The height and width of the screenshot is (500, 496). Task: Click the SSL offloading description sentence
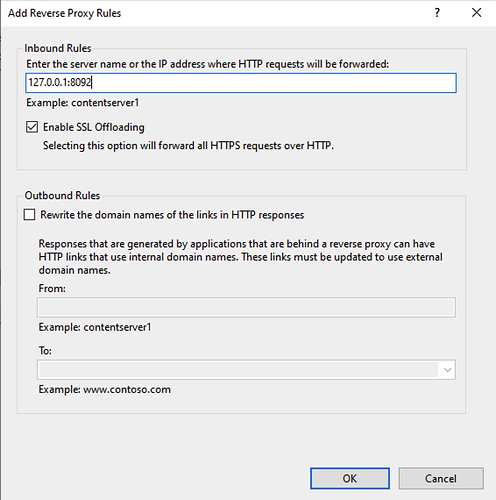(188, 146)
